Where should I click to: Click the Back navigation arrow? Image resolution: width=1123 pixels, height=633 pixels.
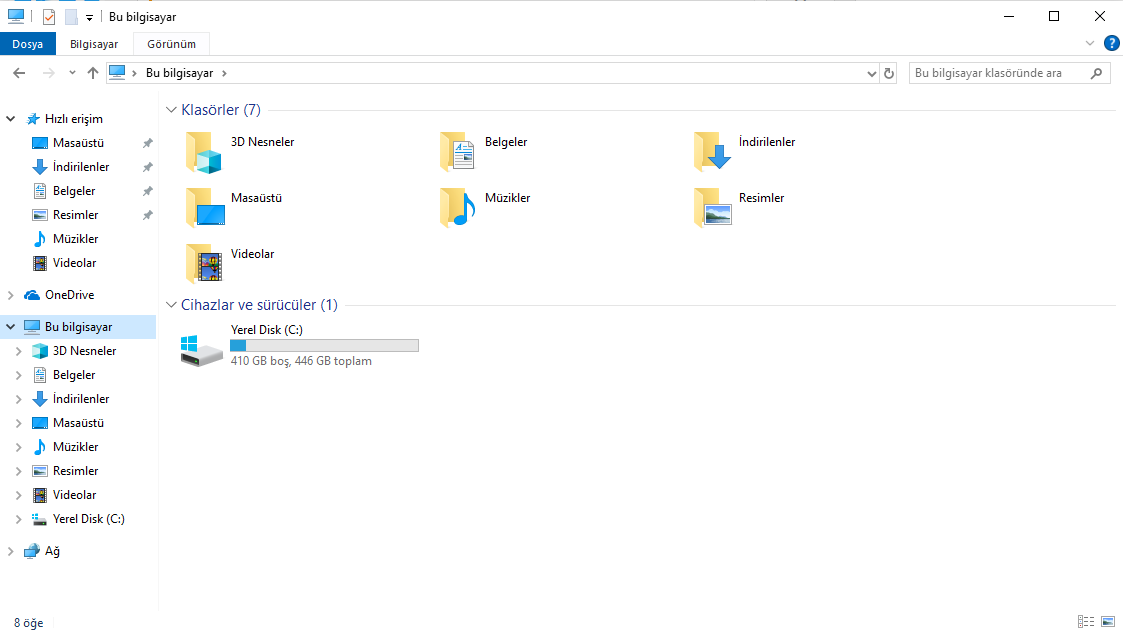[x=19, y=73]
